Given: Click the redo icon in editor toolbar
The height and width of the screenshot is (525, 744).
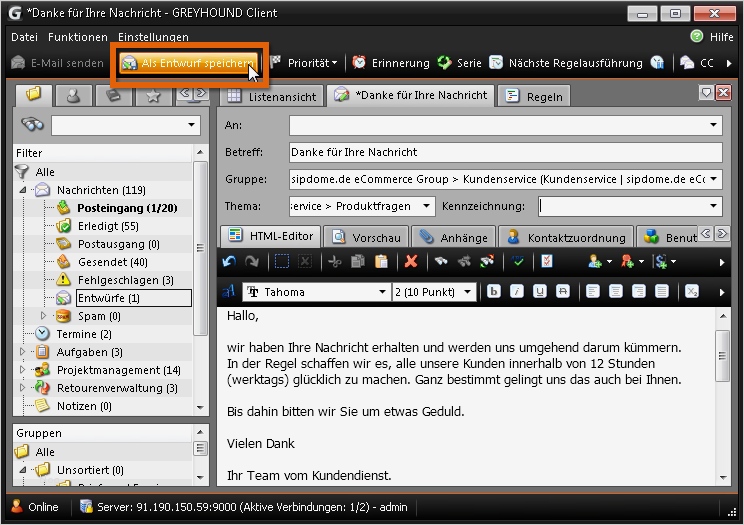Looking at the screenshot, I should point(252,262).
